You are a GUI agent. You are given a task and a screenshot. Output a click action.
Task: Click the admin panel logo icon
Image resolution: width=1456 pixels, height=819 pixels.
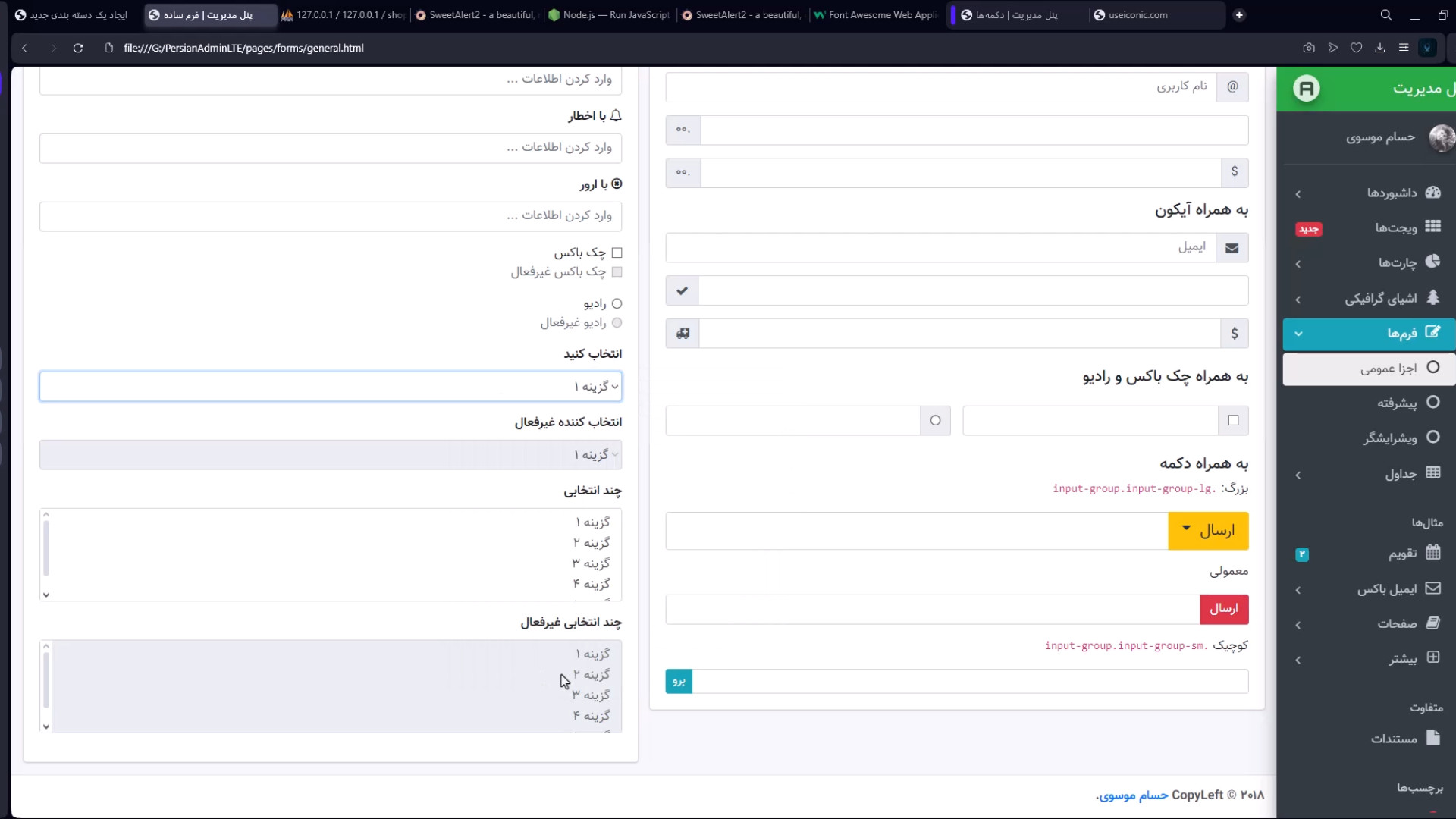click(x=1306, y=89)
